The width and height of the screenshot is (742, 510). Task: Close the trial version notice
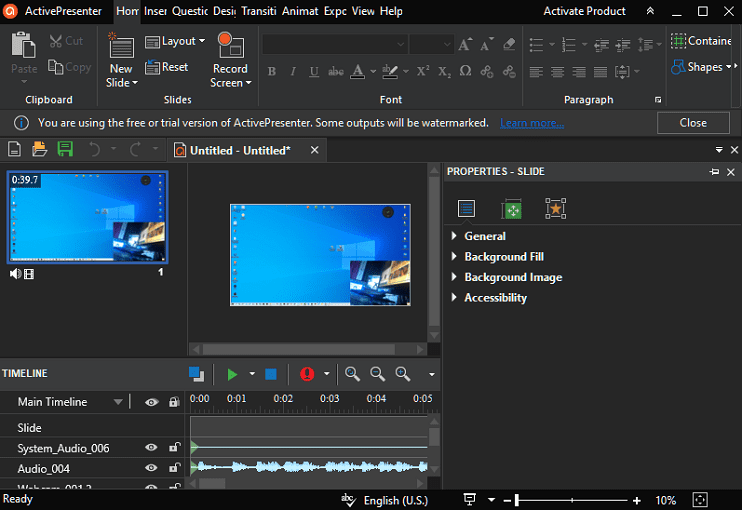693,123
